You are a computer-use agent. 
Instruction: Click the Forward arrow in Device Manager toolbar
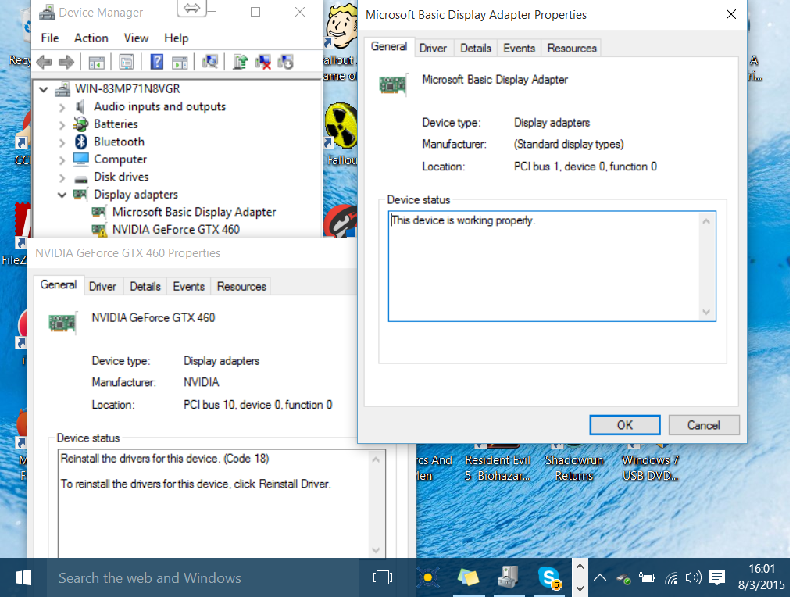[66, 62]
